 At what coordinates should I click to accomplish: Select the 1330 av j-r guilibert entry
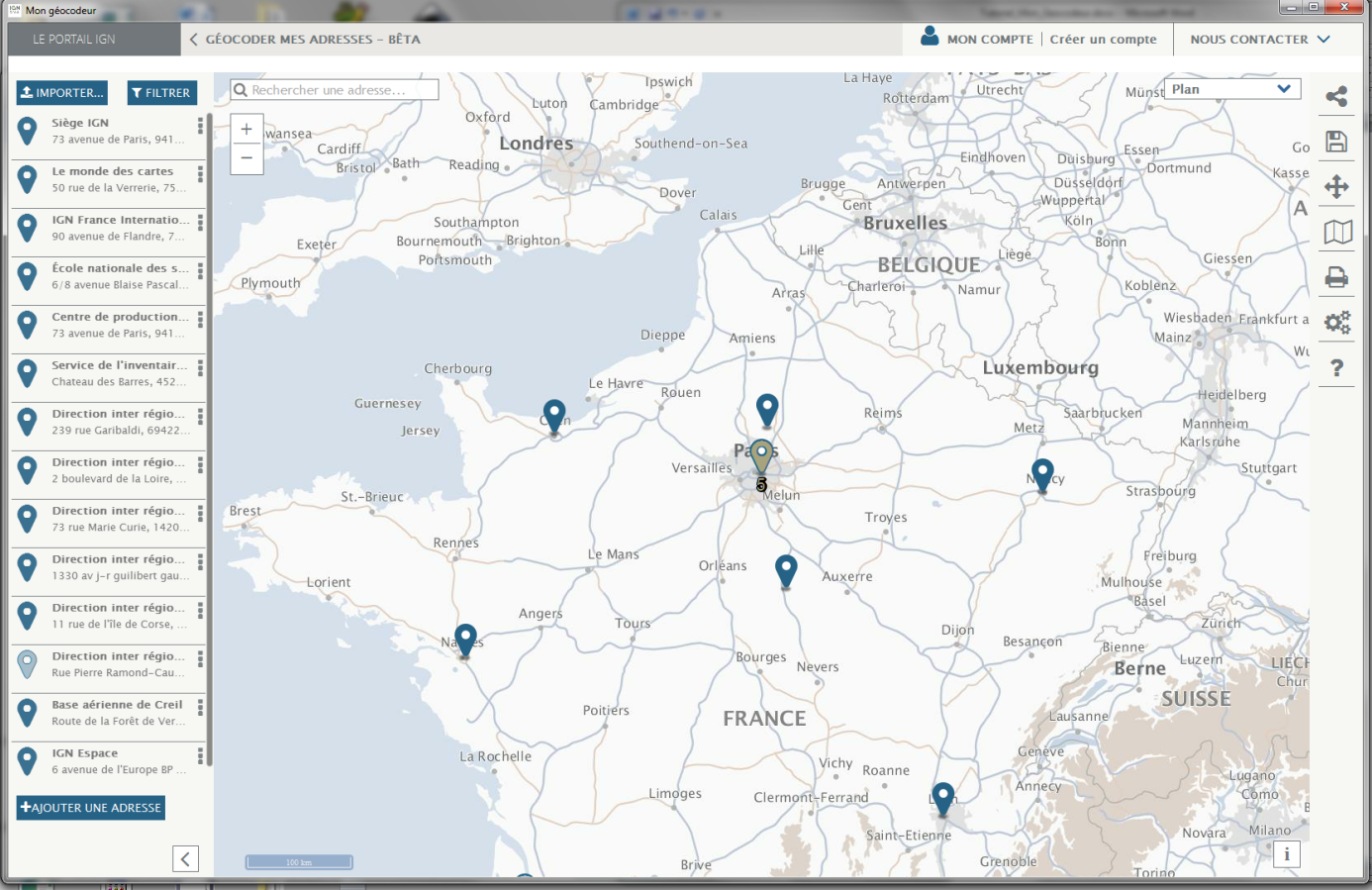108,567
